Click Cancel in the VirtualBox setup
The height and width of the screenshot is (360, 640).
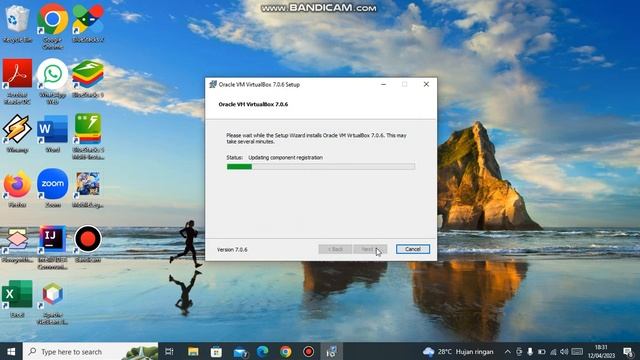point(413,249)
